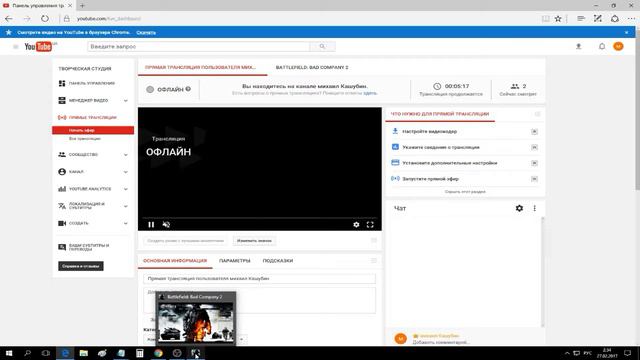The image size is (640, 360).
Task: Click the additional settings card icon
Action: pyautogui.click(x=395, y=162)
